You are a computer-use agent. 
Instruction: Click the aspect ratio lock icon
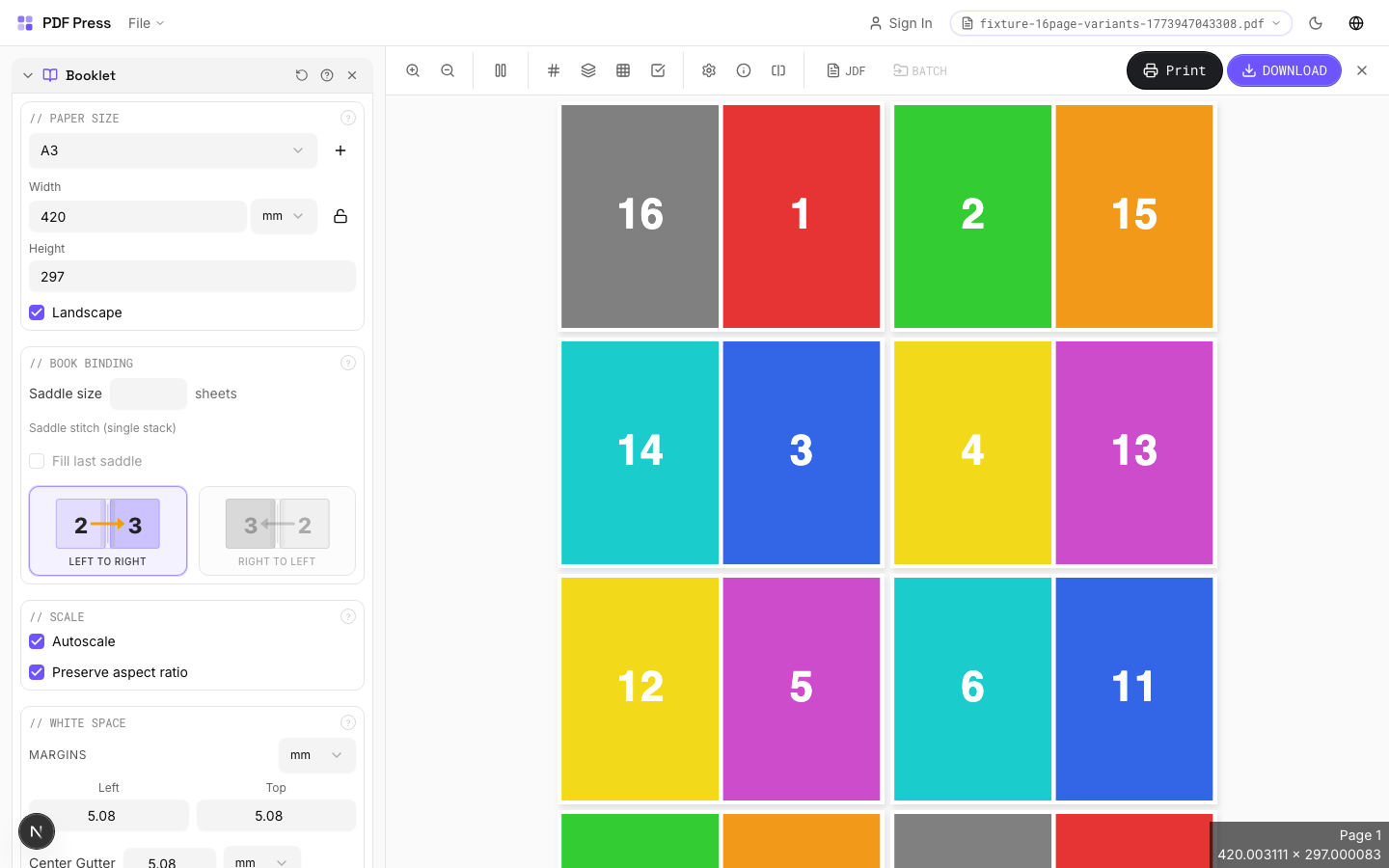(340, 217)
